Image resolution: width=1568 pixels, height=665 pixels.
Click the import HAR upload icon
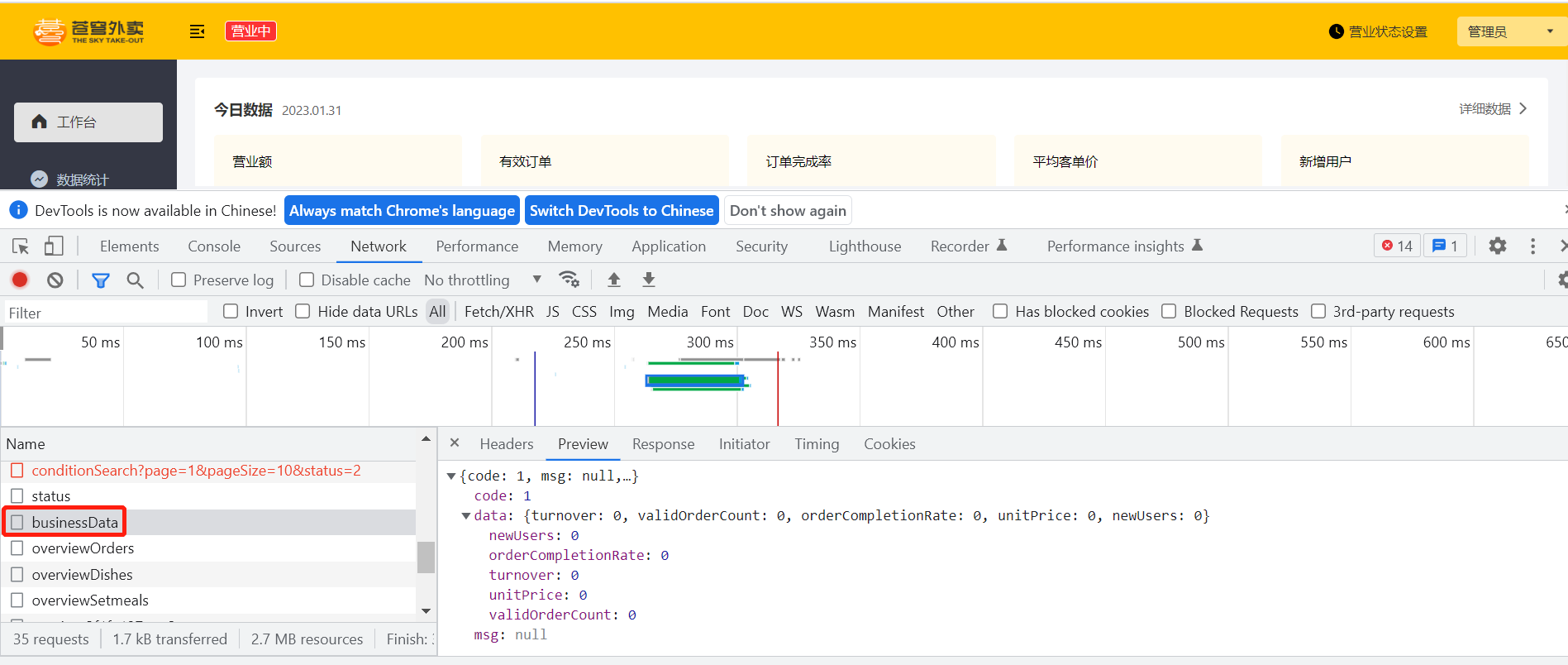coord(614,280)
